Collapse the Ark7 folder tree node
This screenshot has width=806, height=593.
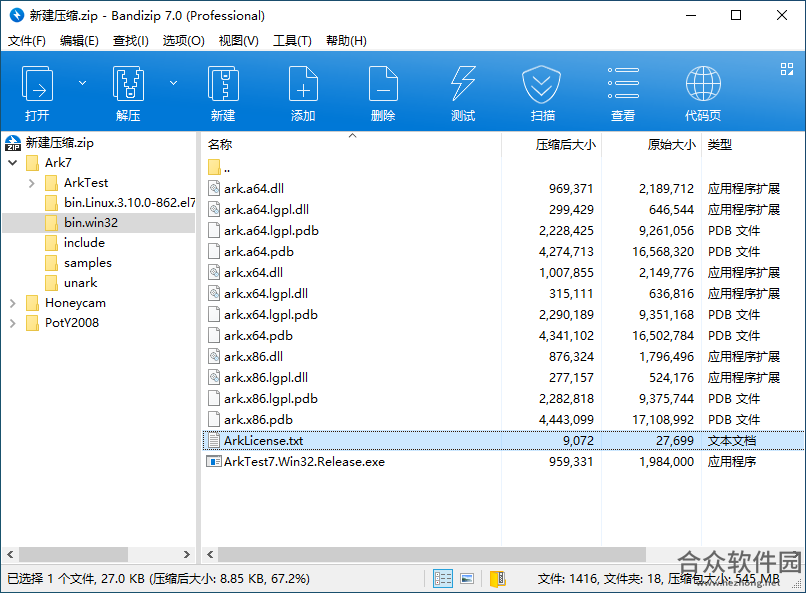pyautogui.click(x=13, y=163)
